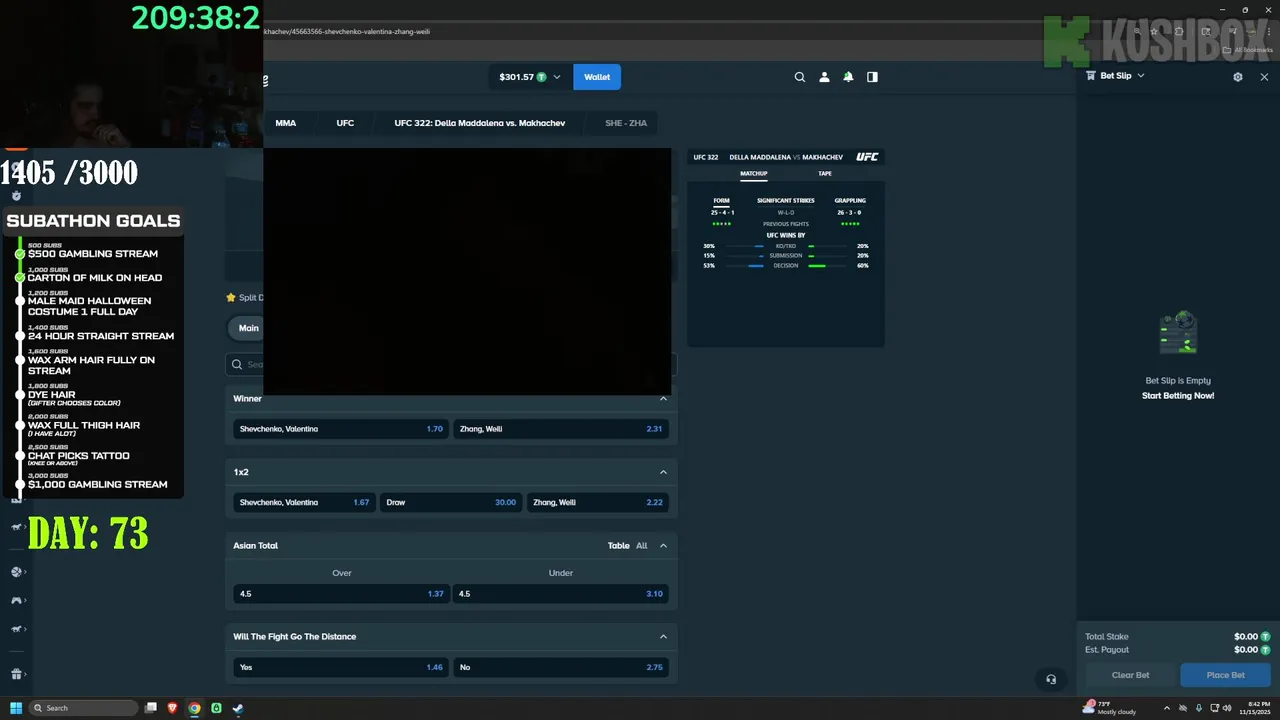Image resolution: width=1280 pixels, height=720 pixels.
Task: Open the site search magnifier icon
Action: pyautogui.click(x=799, y=77)
